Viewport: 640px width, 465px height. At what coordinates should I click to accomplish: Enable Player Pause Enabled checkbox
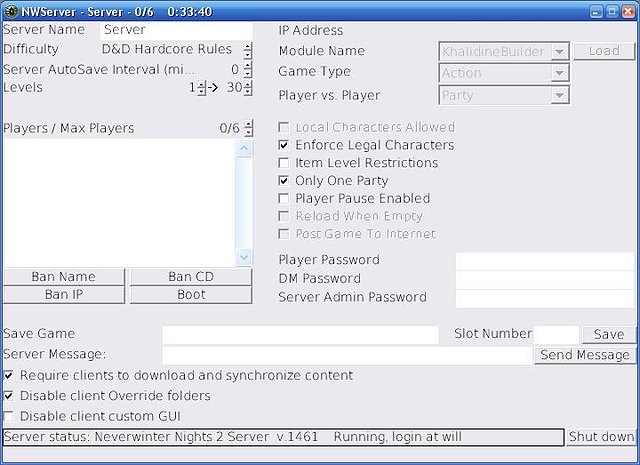pos(284,198)
